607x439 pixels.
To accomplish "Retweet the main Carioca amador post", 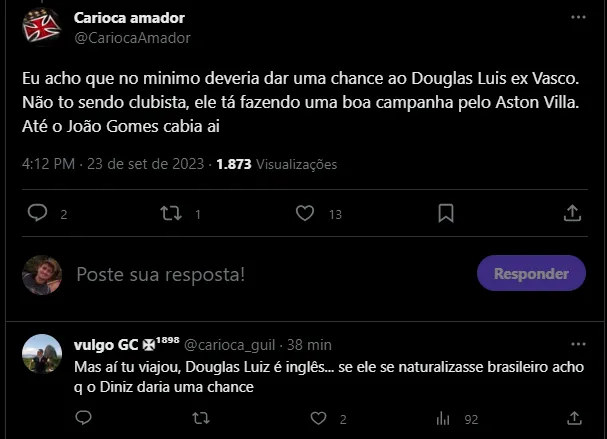I will (171, 213).
